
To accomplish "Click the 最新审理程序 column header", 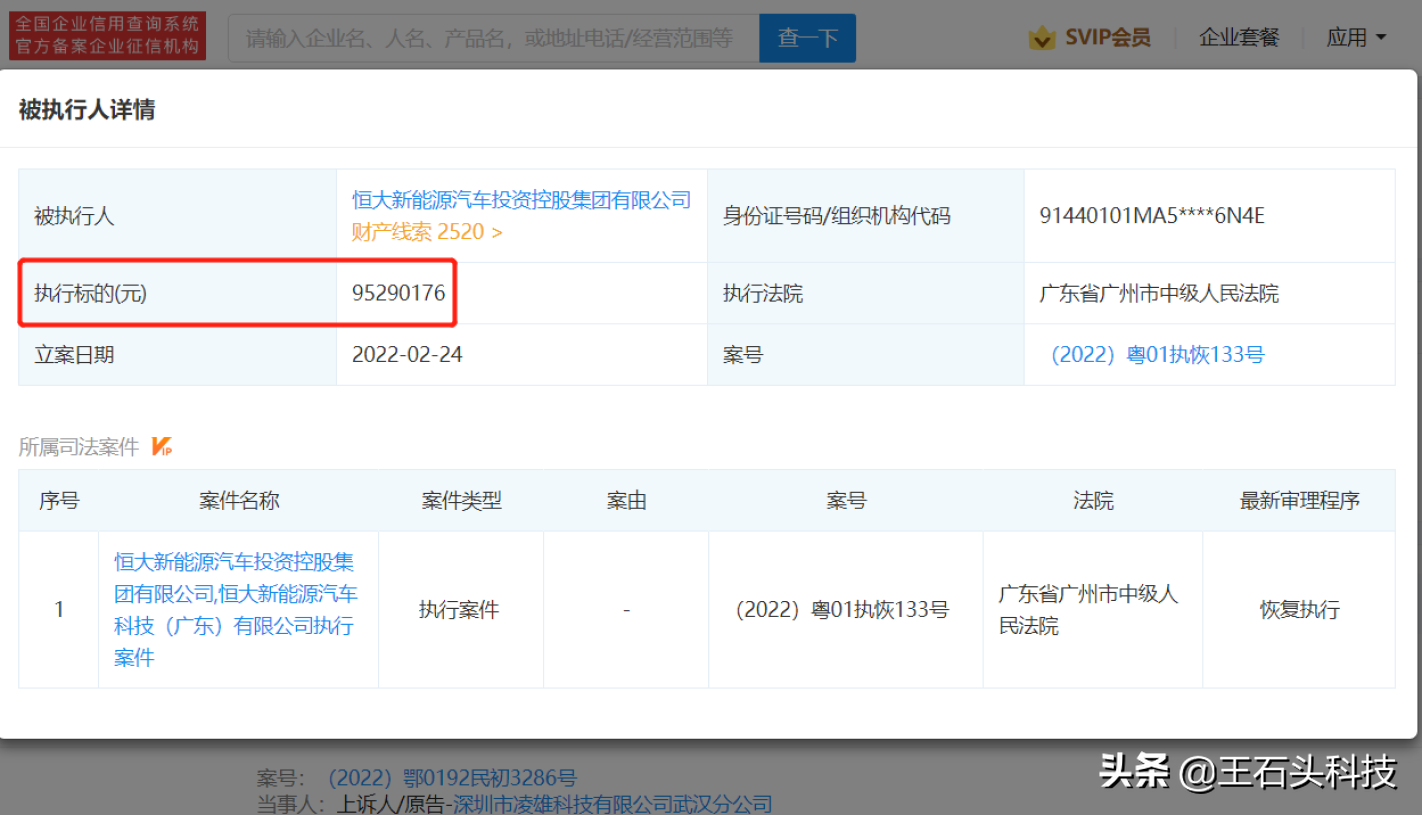I will pos(1299,501).
